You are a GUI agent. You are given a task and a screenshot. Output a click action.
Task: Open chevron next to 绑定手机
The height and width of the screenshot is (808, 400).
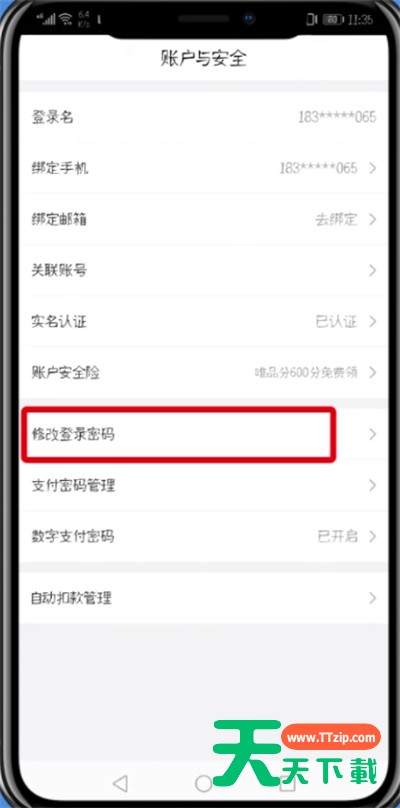[373, 168]
